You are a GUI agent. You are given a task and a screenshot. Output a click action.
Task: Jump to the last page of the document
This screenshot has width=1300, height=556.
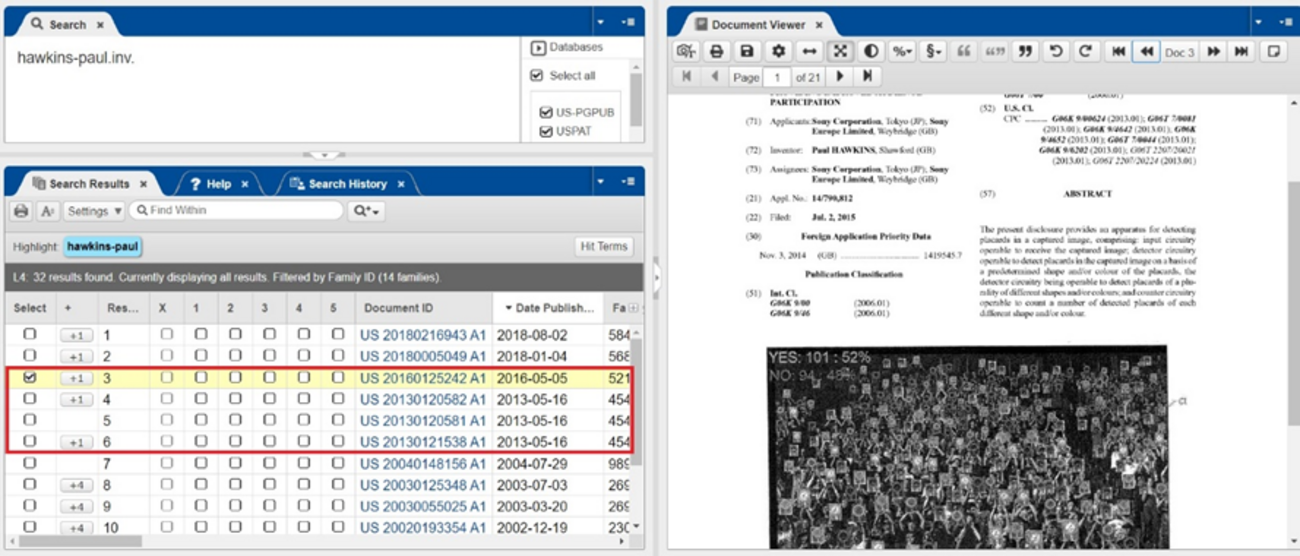tap(867, 76)
